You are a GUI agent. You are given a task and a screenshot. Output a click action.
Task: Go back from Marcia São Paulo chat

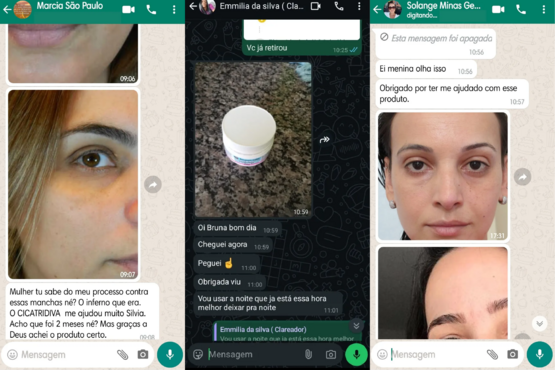click(x=7, y=10)
